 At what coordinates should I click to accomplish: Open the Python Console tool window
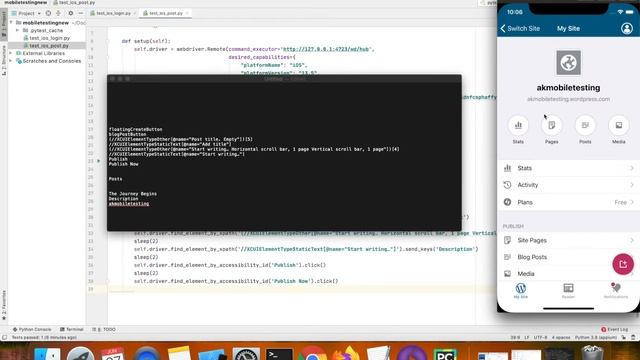[32, 329]
